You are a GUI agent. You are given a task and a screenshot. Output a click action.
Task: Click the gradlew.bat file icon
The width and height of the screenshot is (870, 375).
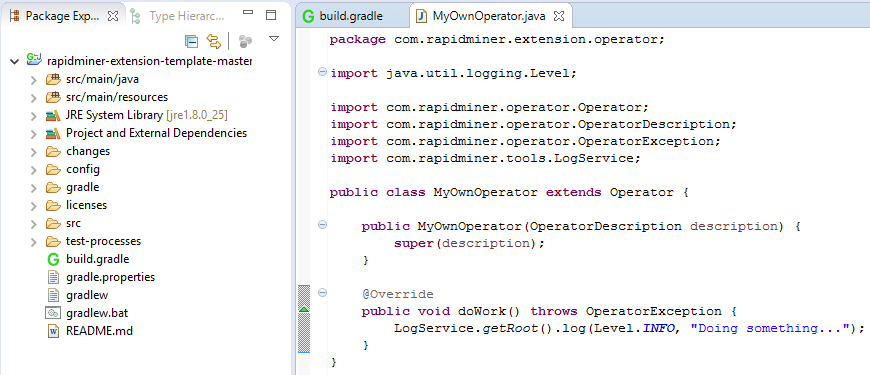(53, 313)
